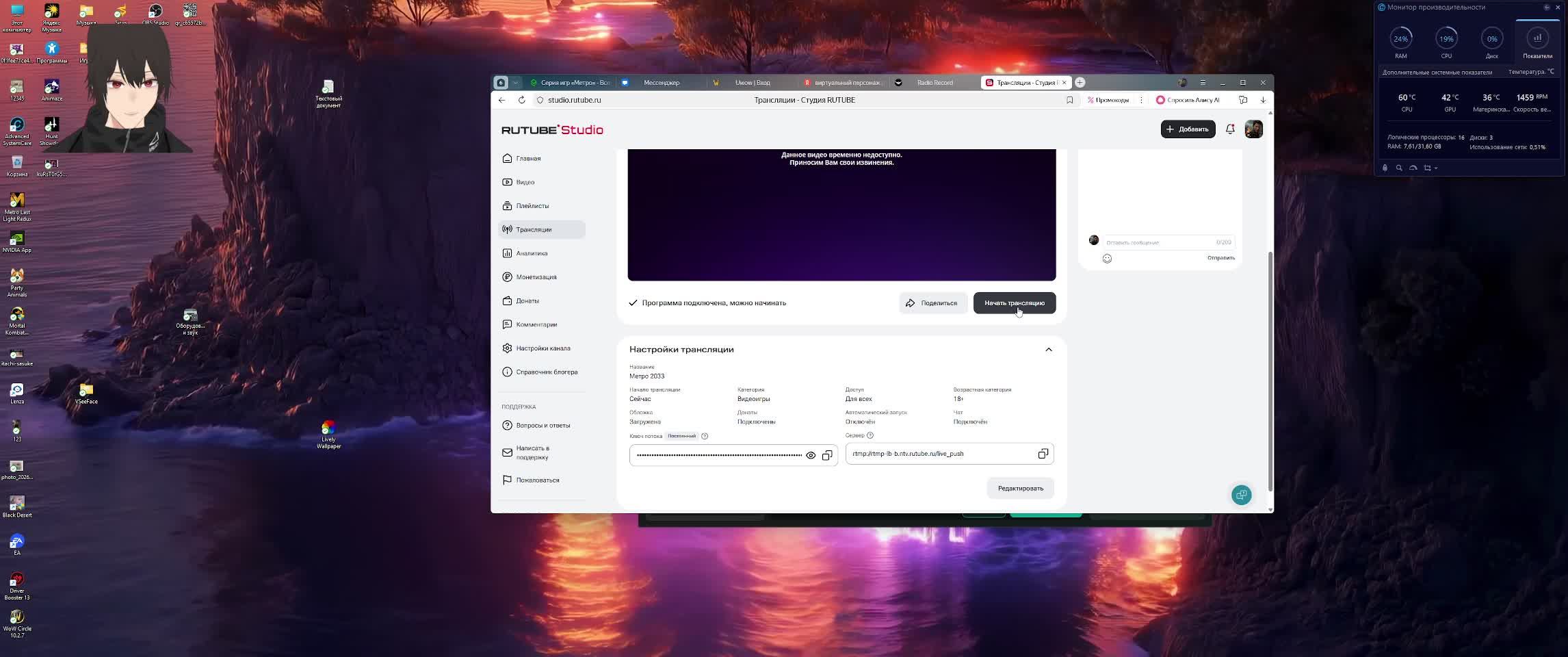Close the Трансляции browser tab

click(1064, 83)
